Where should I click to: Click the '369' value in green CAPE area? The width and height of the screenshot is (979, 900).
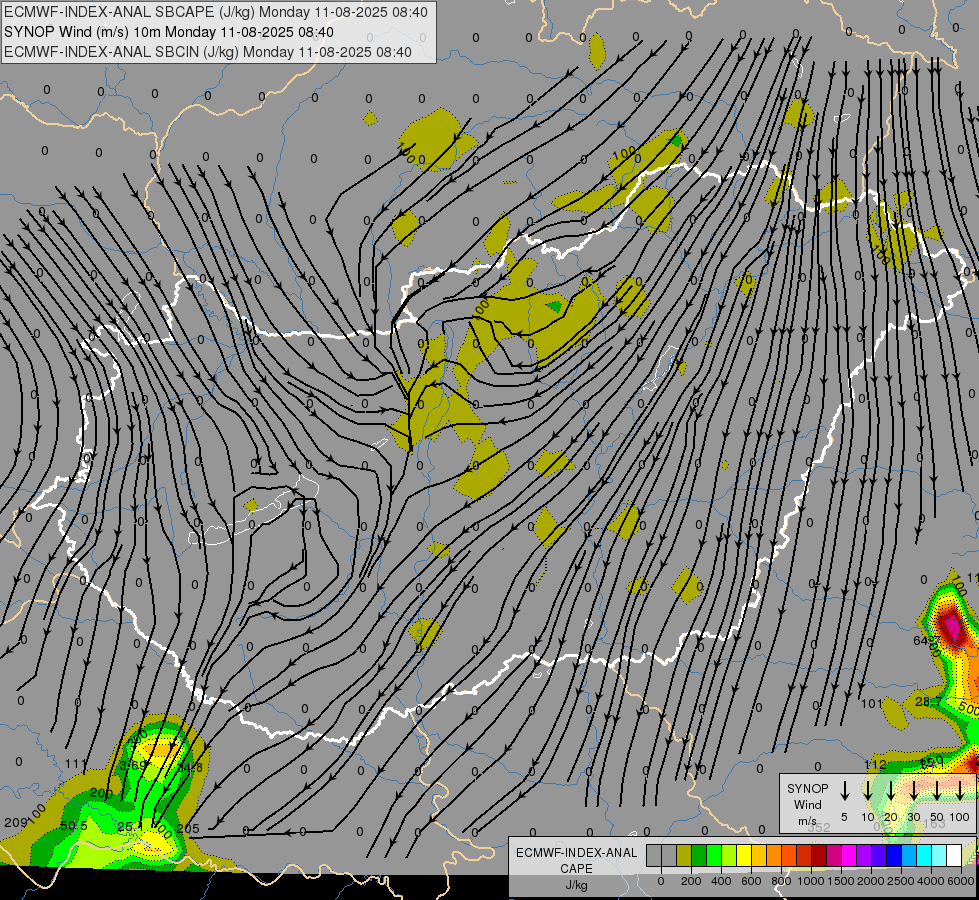point(133,765)
